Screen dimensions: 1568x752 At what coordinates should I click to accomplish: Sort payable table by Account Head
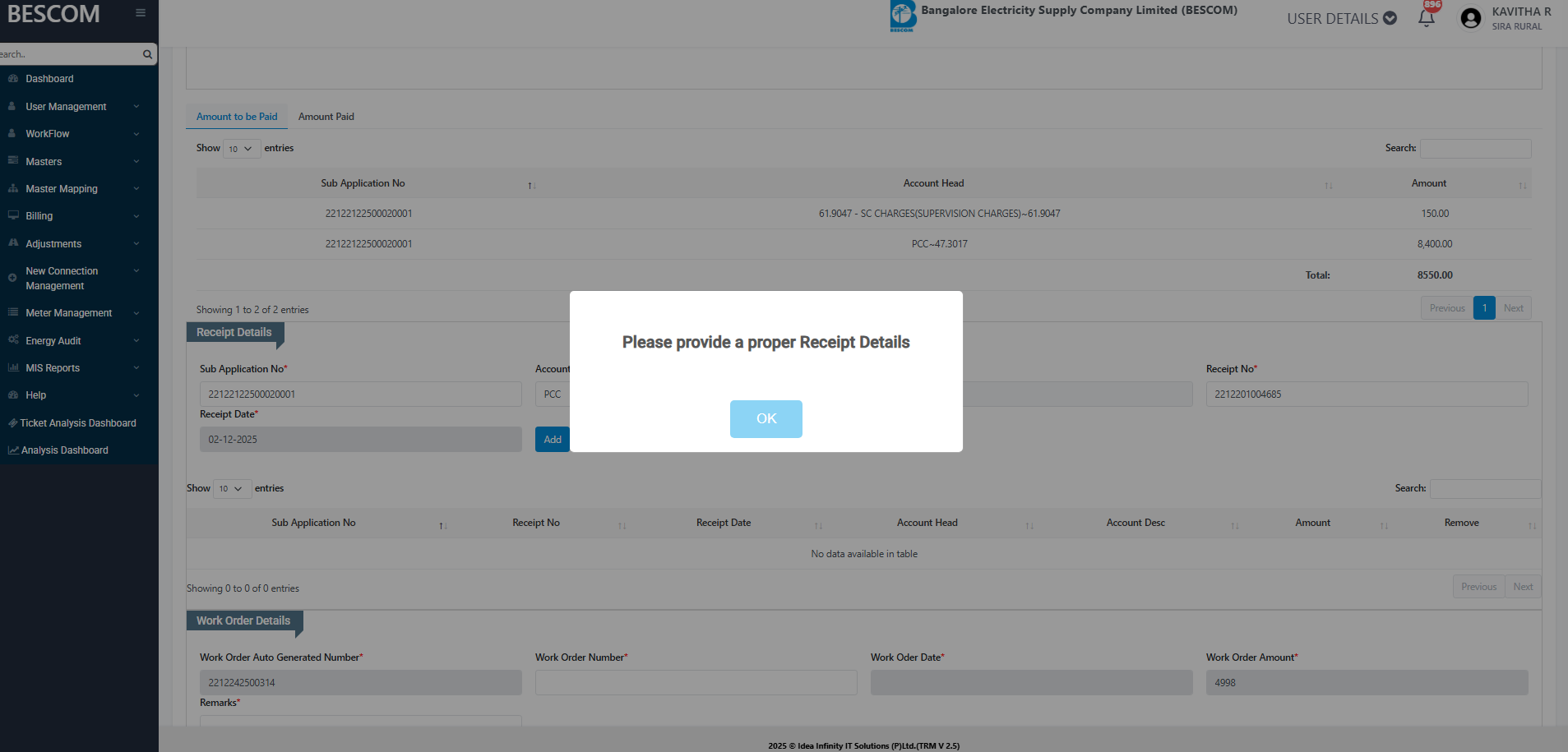click(x=1329, y=185)
